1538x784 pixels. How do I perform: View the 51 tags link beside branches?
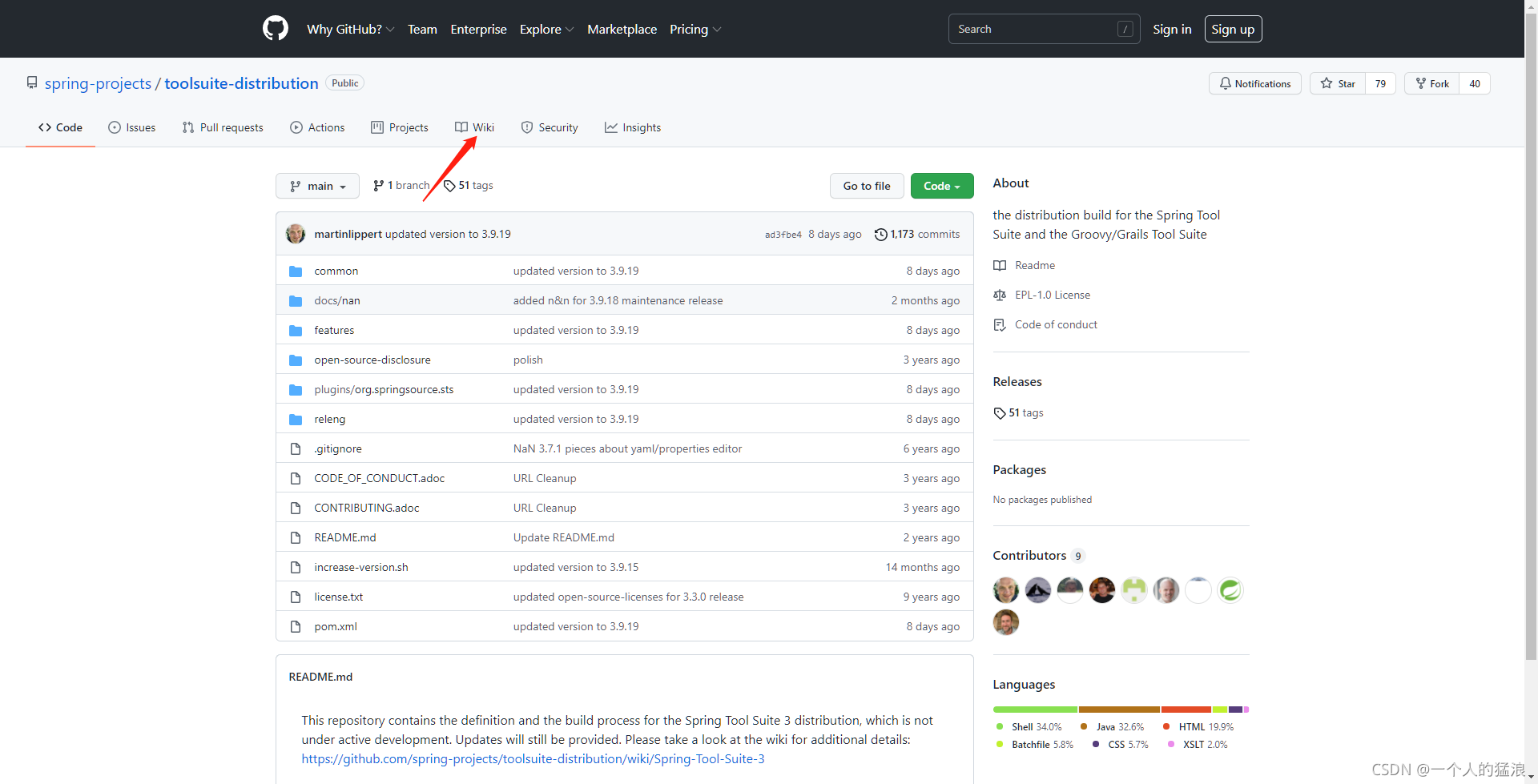(x=469, y=186)
